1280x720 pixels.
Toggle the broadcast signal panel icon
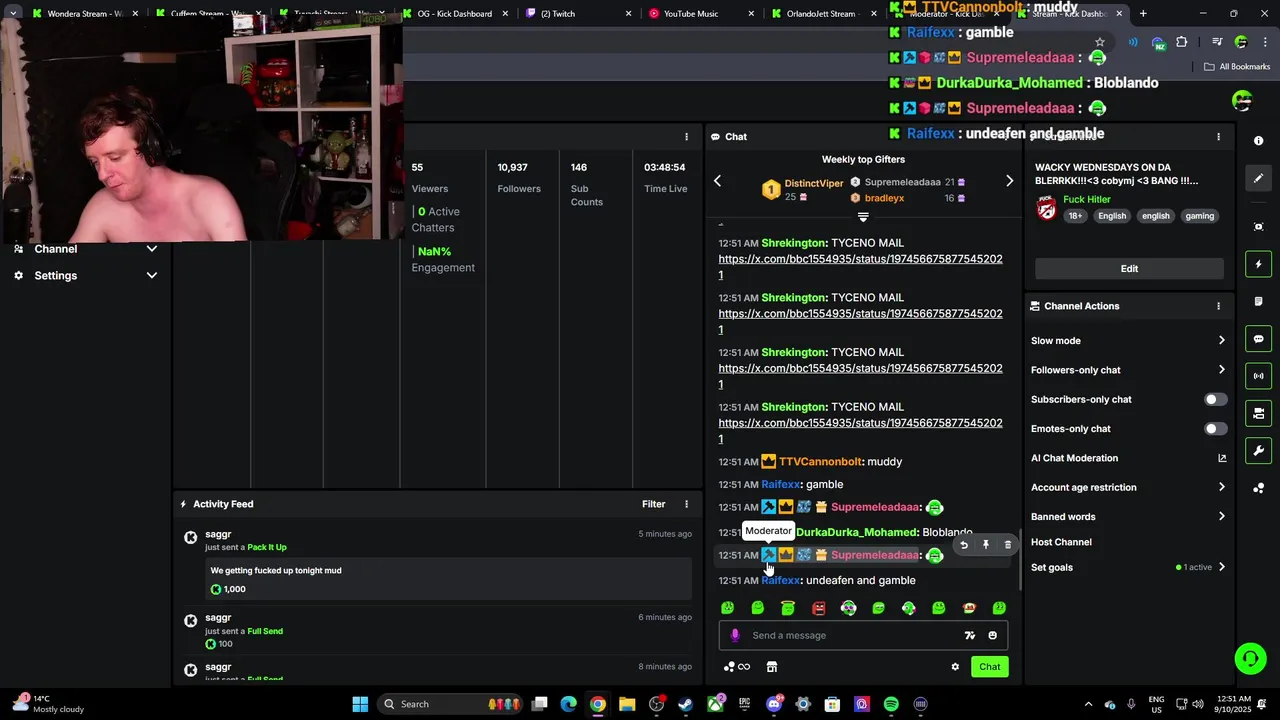coord(1259,376)
